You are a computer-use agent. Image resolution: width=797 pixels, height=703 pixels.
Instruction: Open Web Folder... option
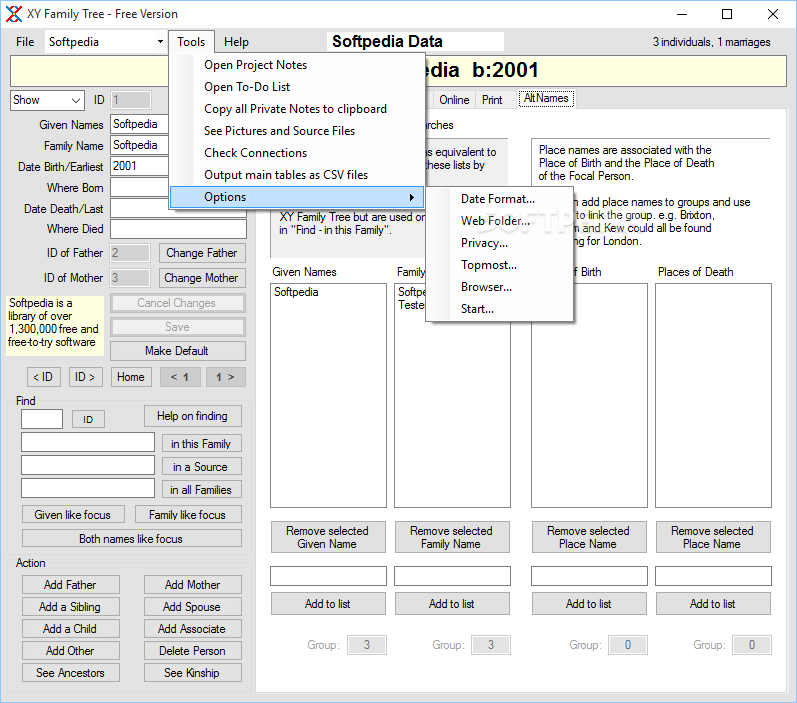click(x=499, y=221)
